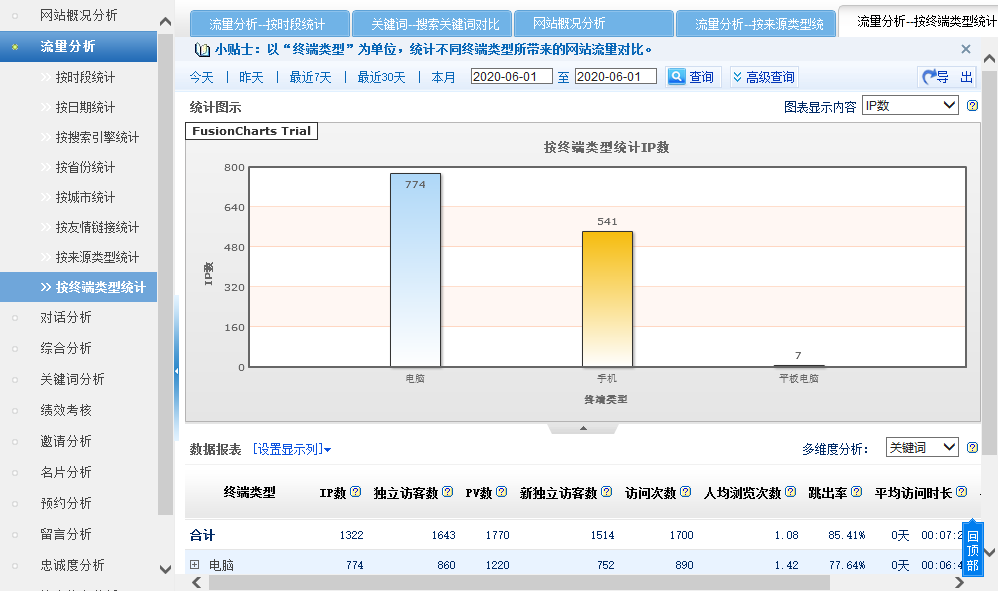The image size is (998, 591).
Task: Collapse the chart panel using arrow handle
Action: pyautogui.click(x=584, y=428)
